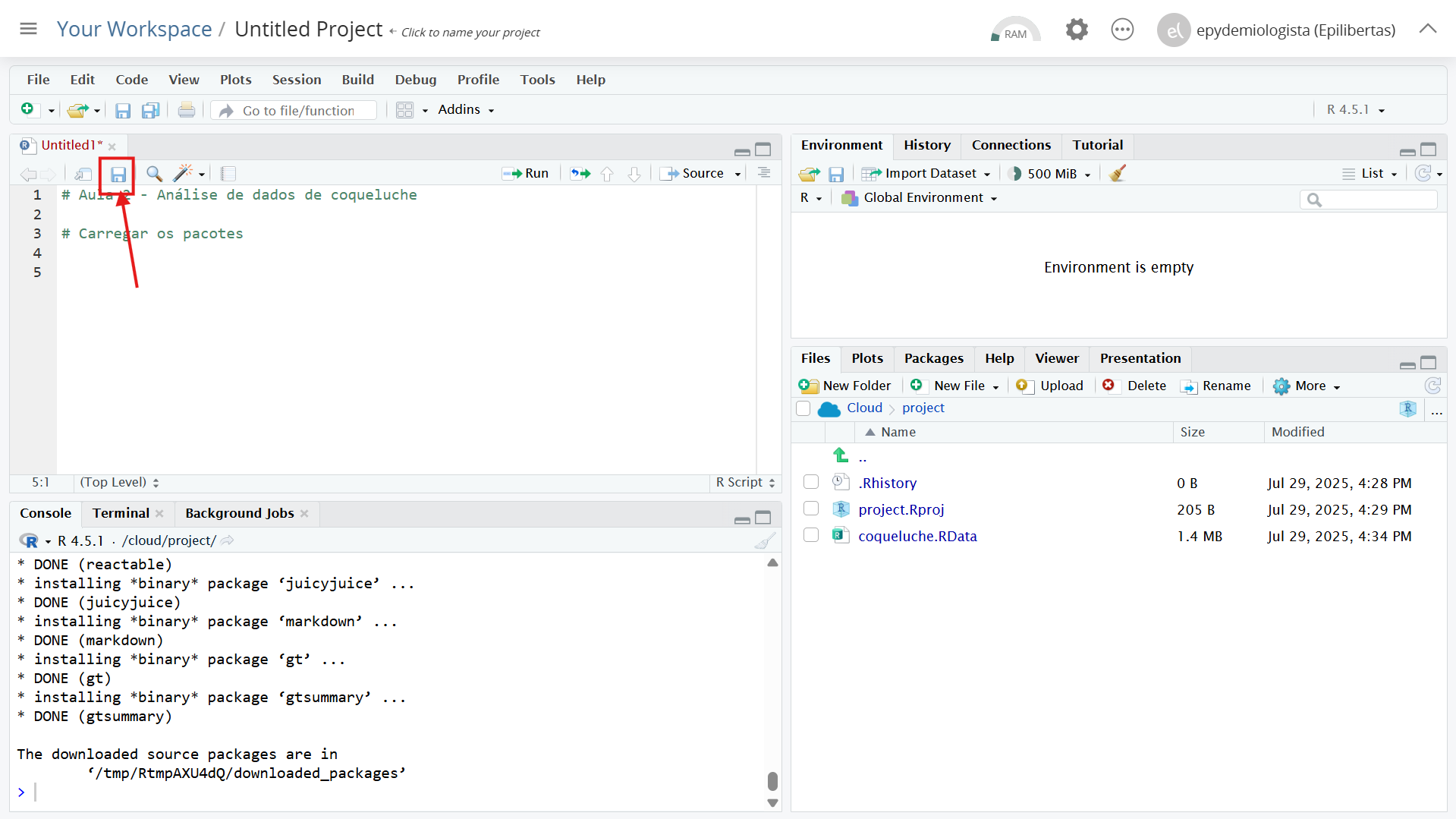
Task: Click the find/replace magnifier icon in editor
Action: 154,174
